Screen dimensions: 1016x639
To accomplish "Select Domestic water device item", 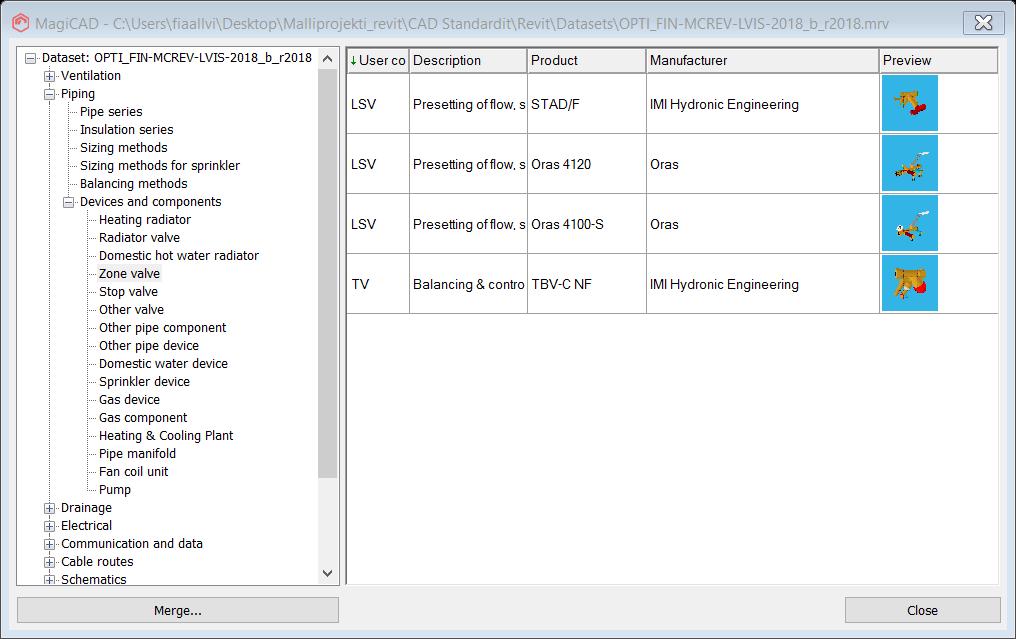I will (163, 364).
